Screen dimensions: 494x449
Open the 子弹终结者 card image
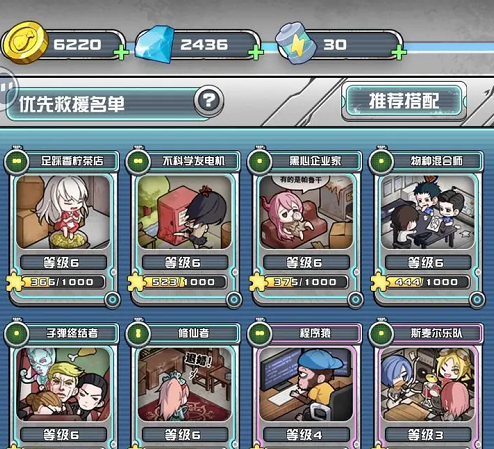pyautogui.click(x=63, y=384)
